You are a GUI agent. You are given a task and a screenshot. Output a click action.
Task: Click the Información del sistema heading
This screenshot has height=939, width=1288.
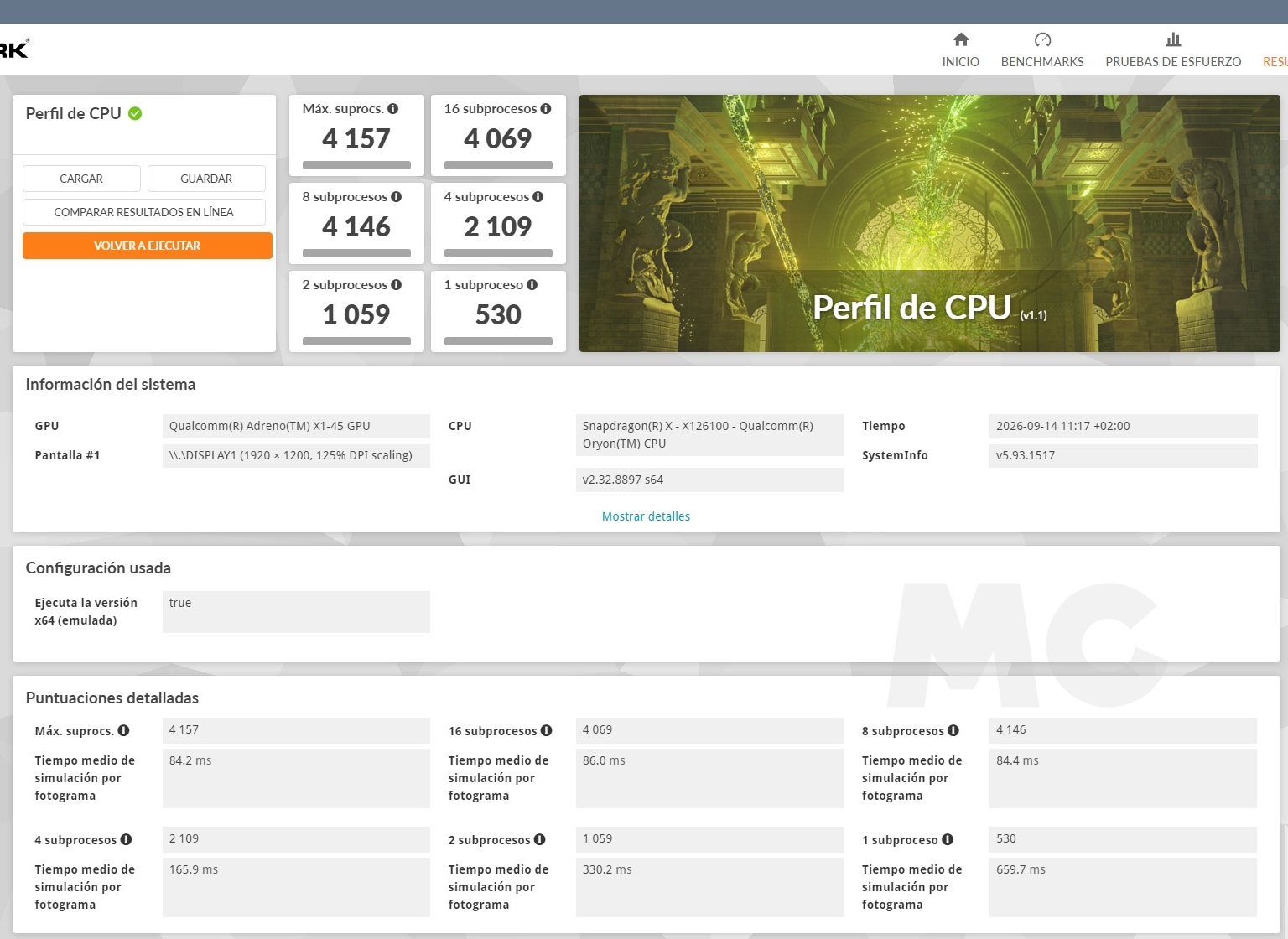pyautogui.click(x=111, y=385)
